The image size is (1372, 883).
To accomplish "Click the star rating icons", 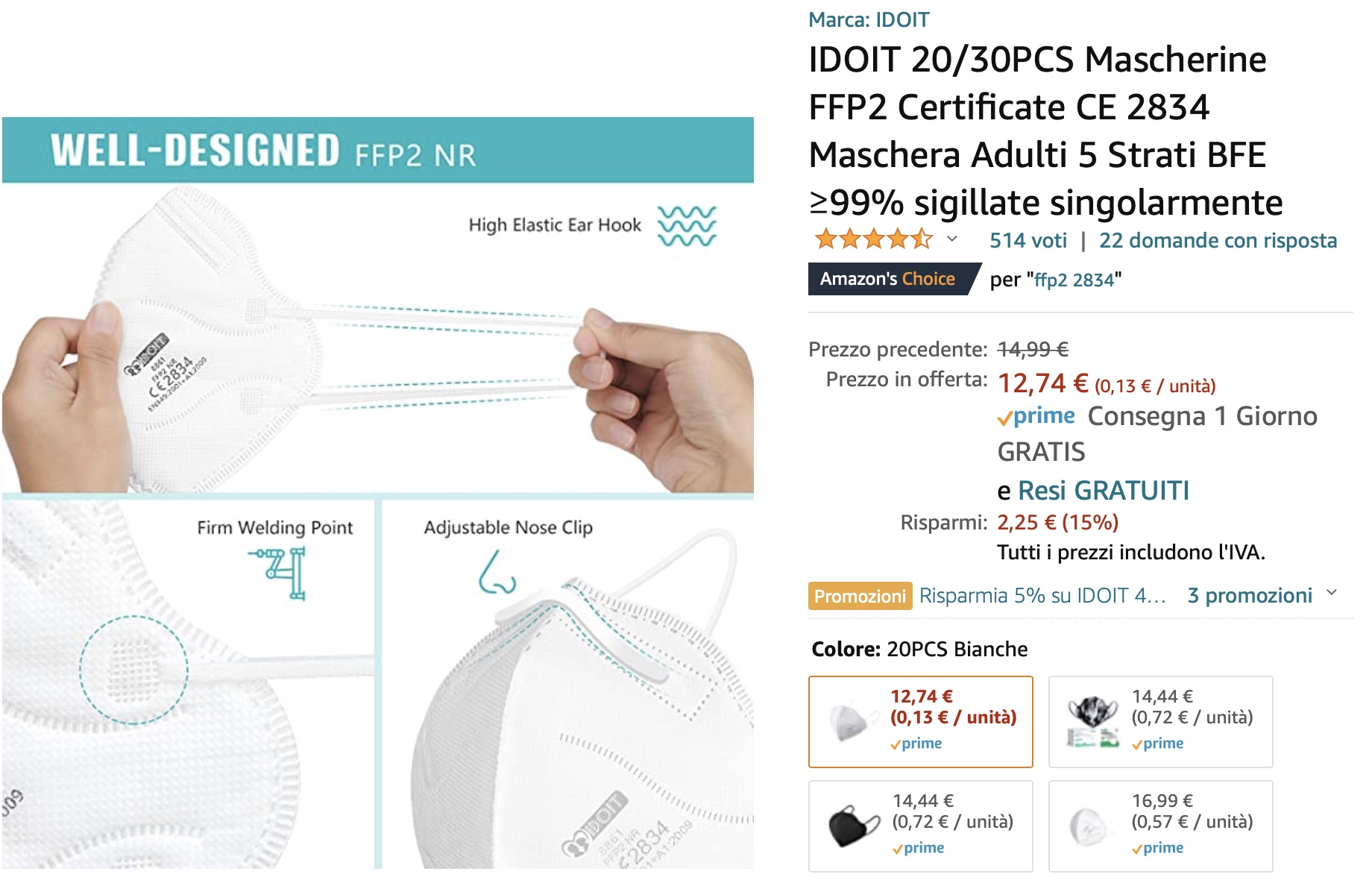I will point(873,239).
